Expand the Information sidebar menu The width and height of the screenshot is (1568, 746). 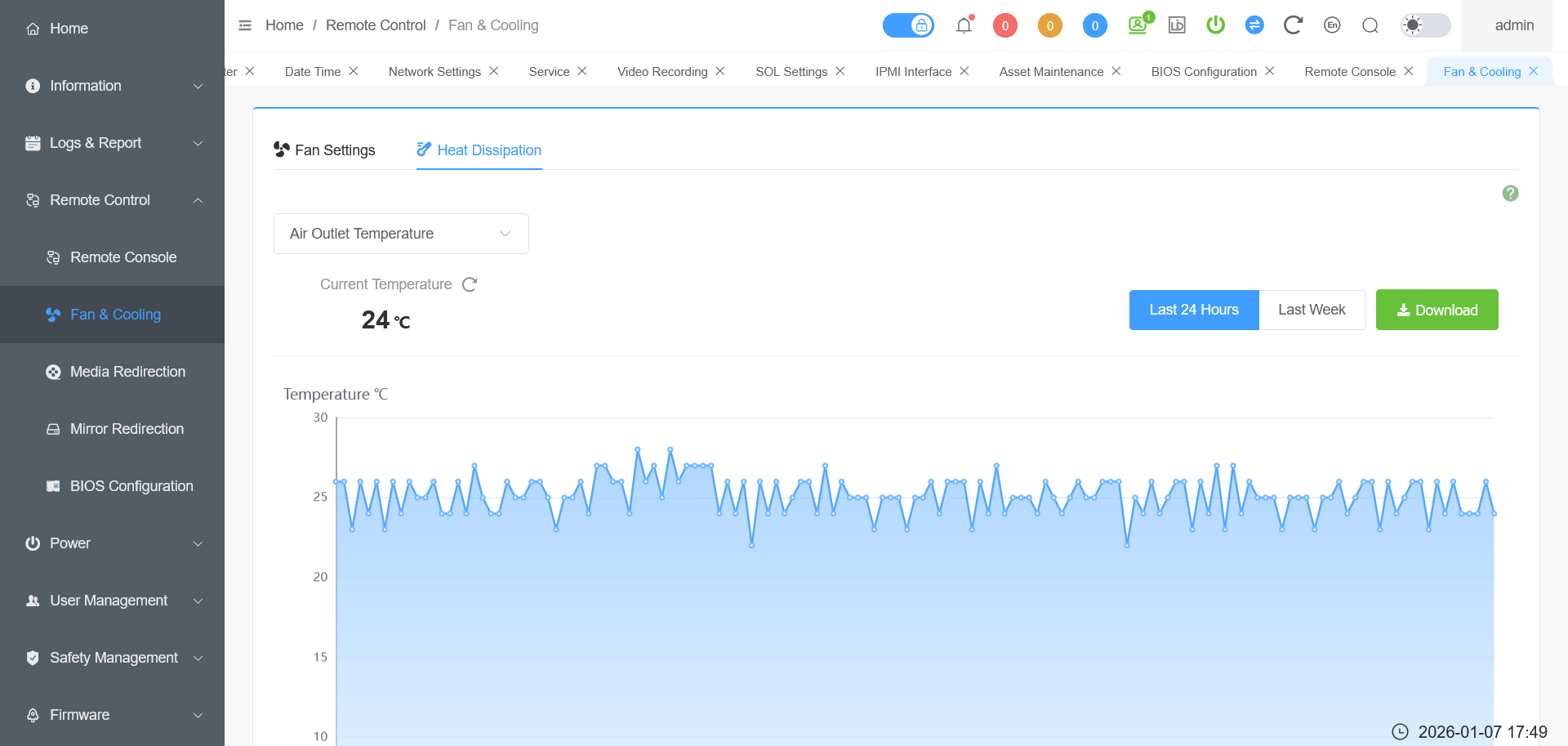[112, 86]
